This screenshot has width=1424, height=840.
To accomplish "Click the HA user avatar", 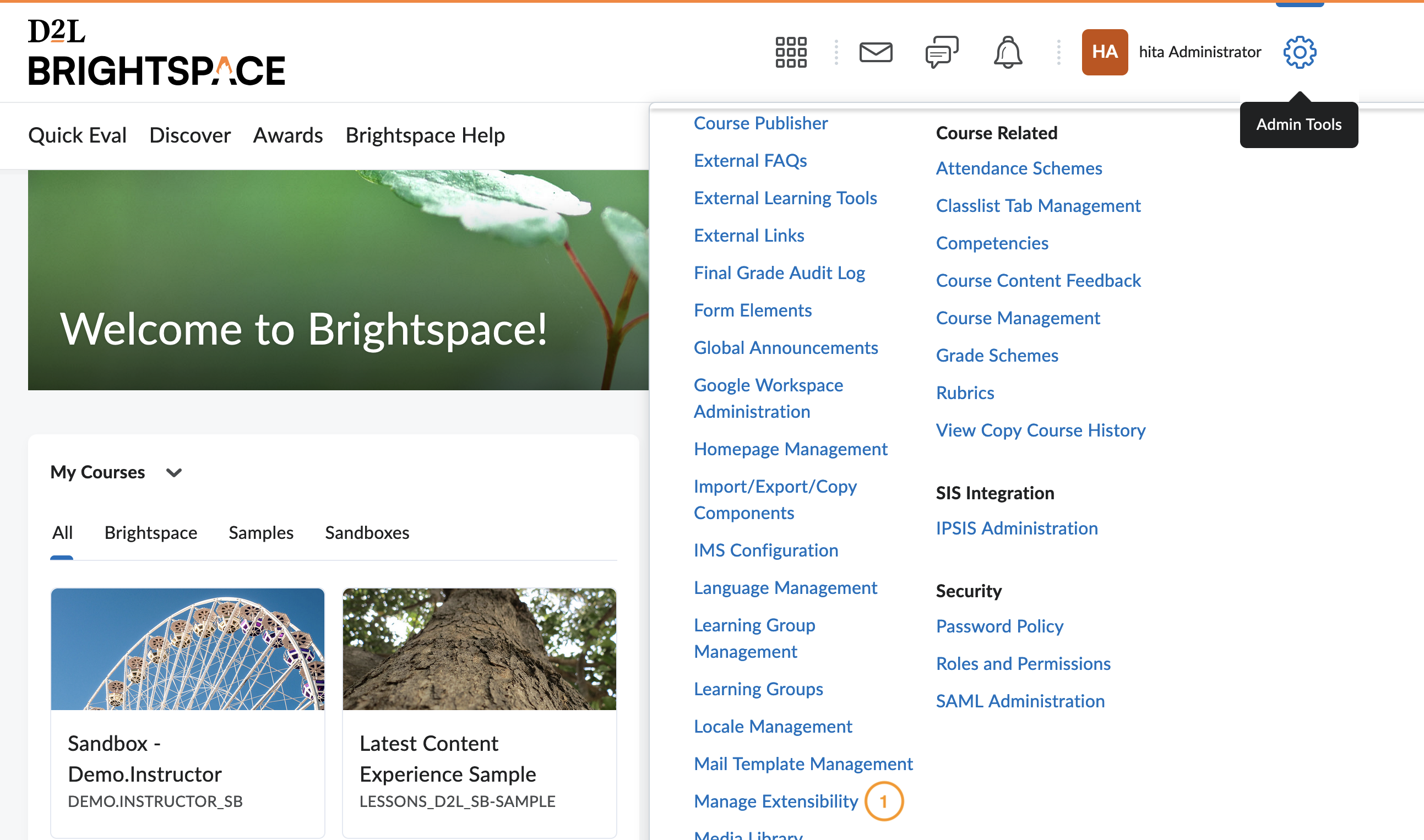I will click(1104, 52).
